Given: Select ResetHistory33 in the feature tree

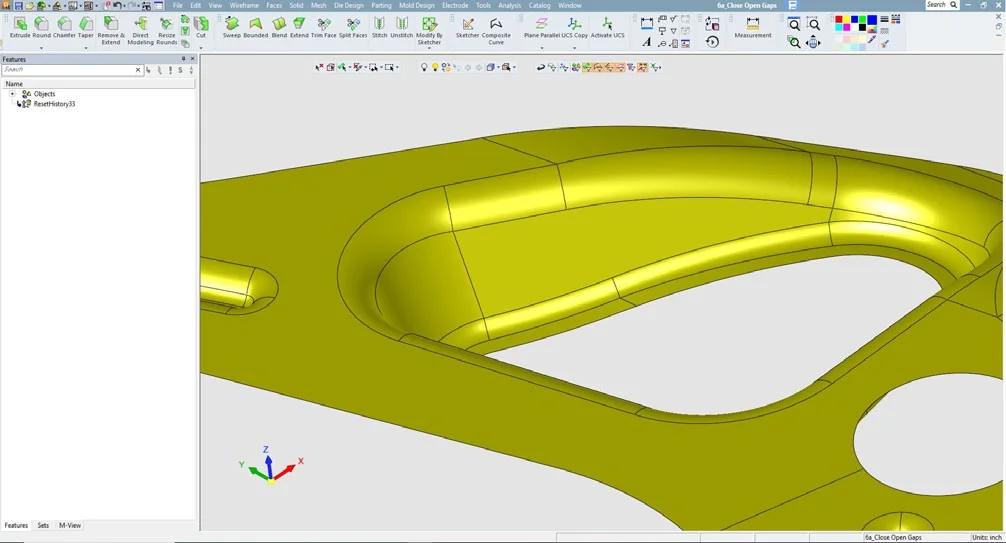Looking at the screenshot, I should 55,104.
